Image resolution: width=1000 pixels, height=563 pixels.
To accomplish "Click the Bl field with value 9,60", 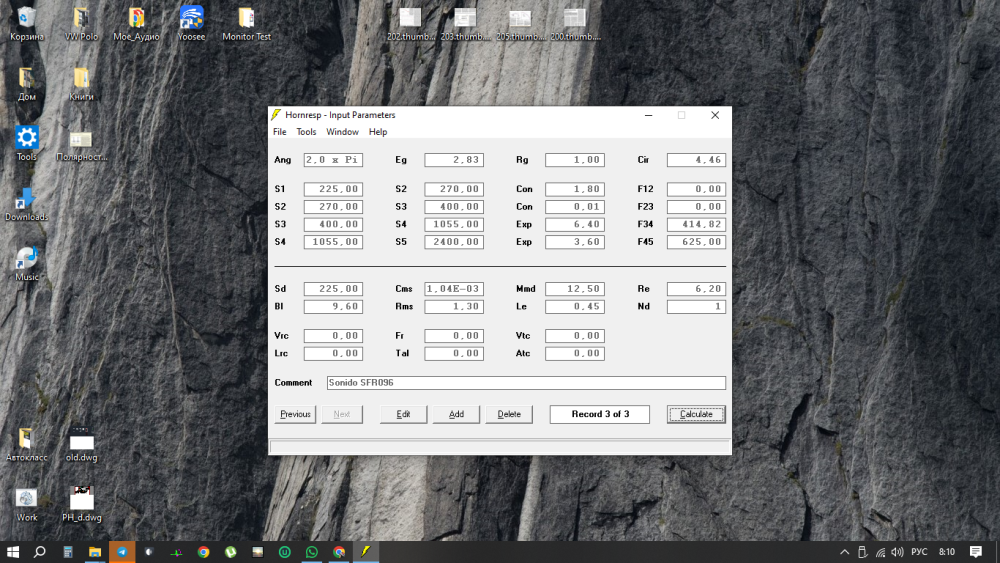I will point(334,307).
